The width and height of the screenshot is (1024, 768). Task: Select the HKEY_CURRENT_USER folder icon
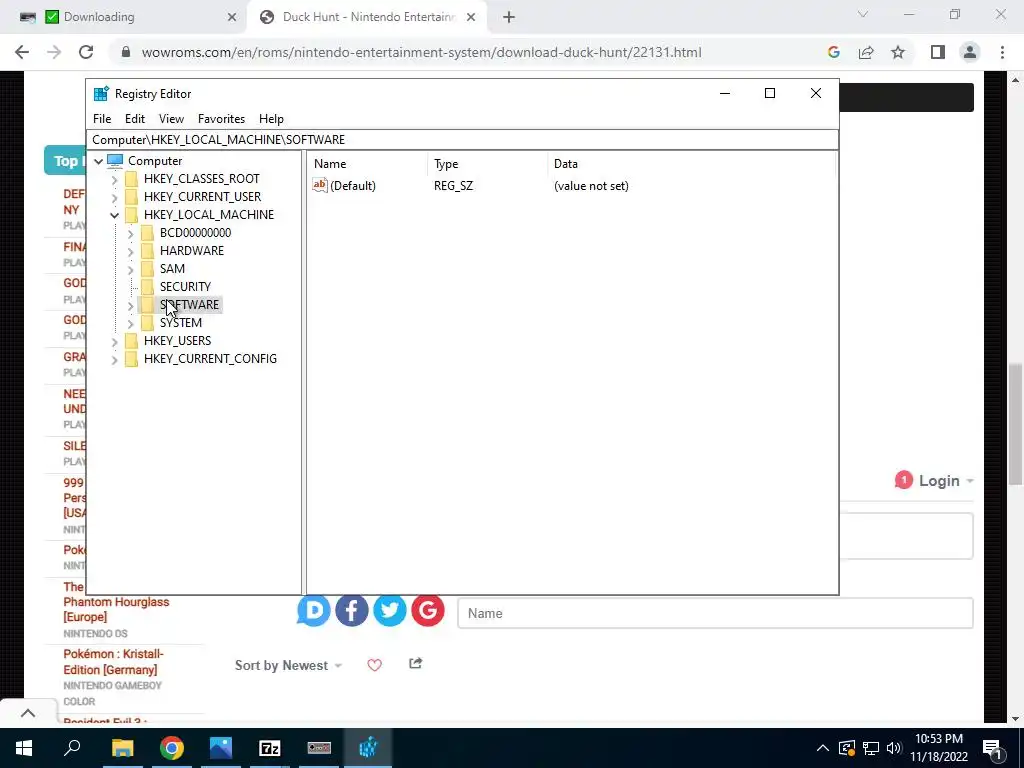click(x=131, y=197)
